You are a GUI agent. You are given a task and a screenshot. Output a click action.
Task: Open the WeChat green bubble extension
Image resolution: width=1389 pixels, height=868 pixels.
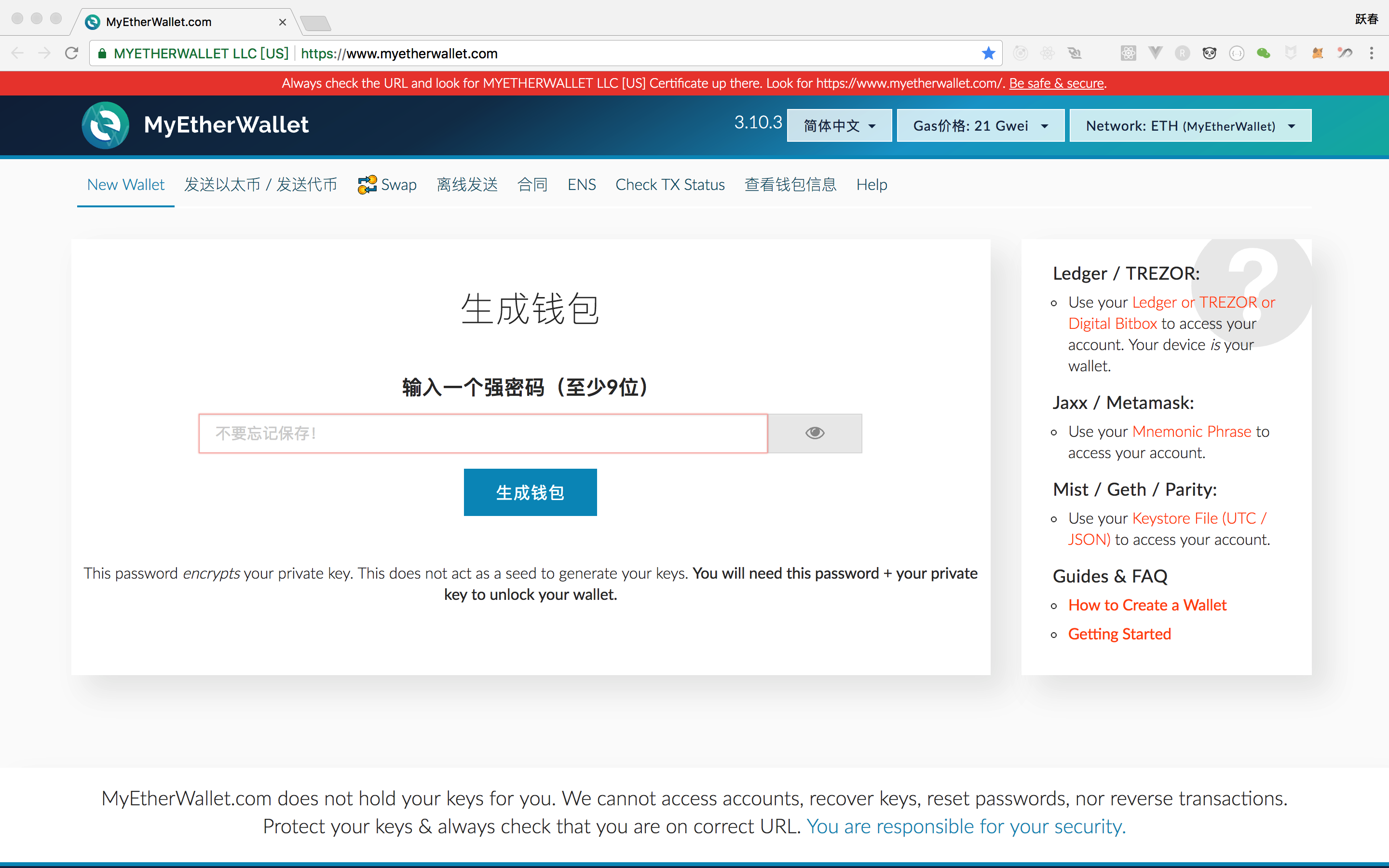tap(1263, 54)
